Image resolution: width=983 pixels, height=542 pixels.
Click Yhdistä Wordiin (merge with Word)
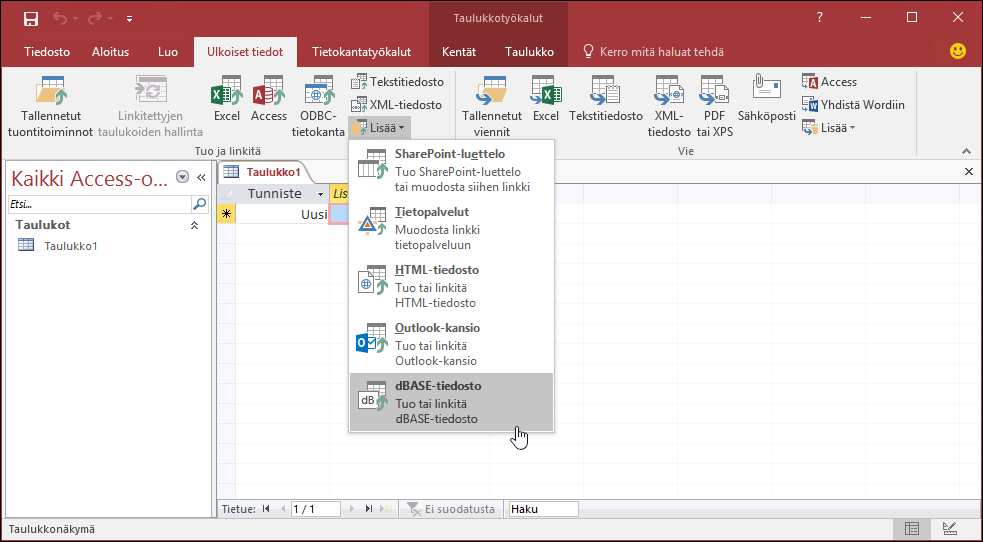pyautogui.click(x=853, y=105)
